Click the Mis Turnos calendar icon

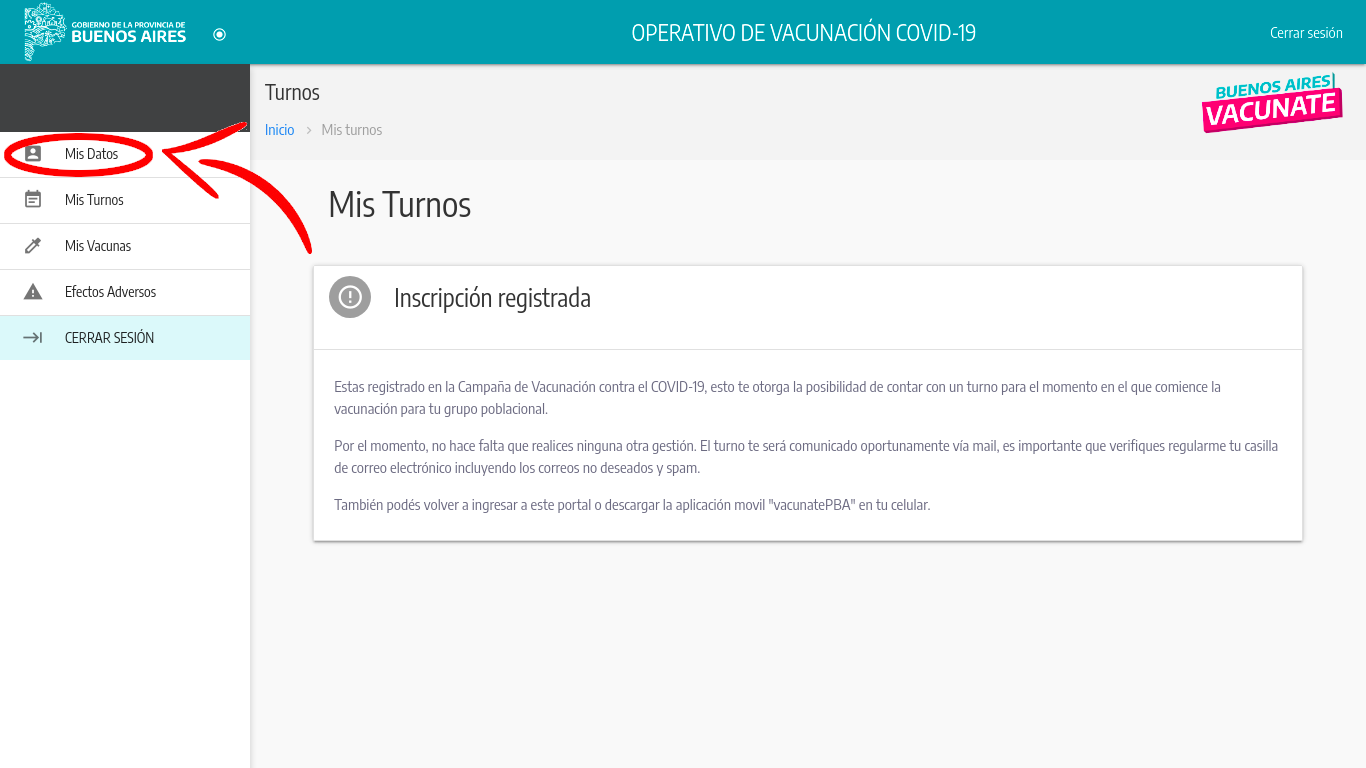(x=33, y=200)
